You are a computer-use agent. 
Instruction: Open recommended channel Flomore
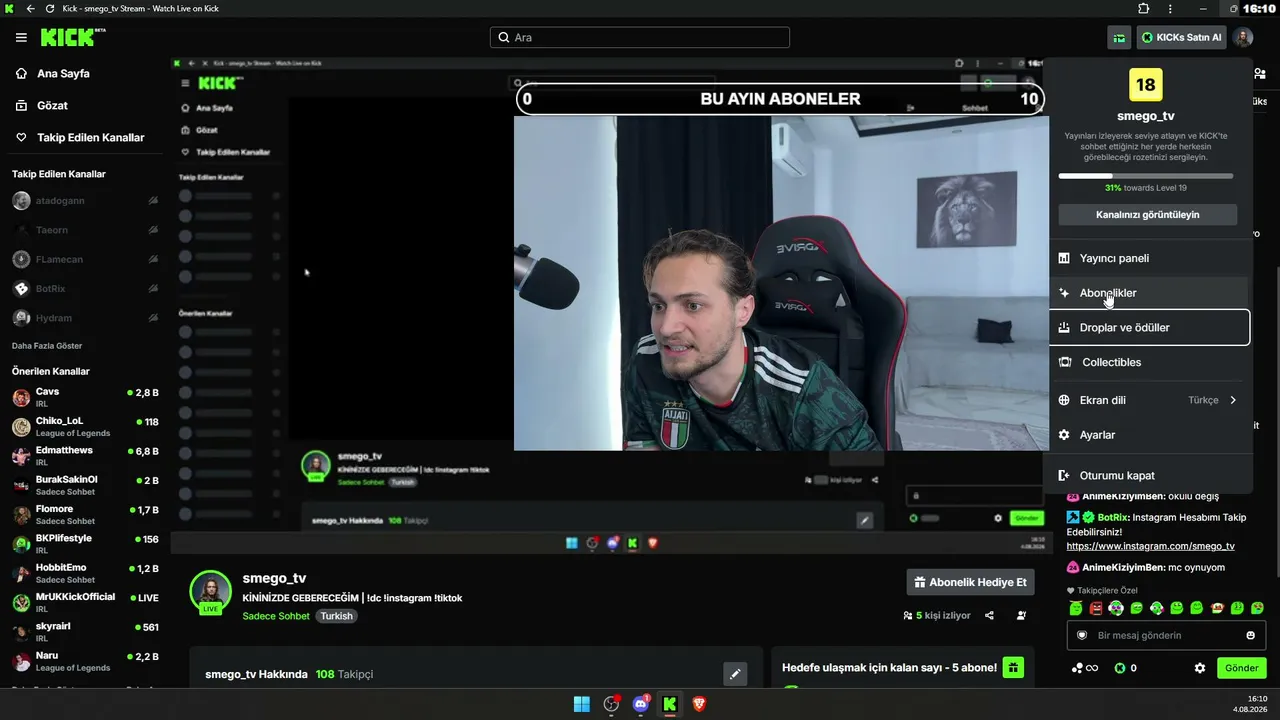(85, 515)
